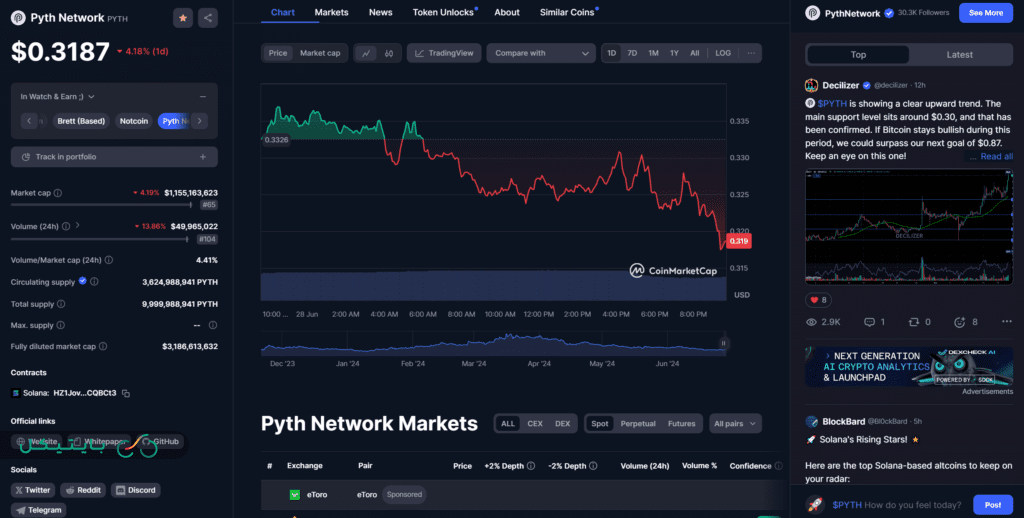1024x518 pixels.
Task: Copy the Solana contract address
Action: [x=126, y=393]
